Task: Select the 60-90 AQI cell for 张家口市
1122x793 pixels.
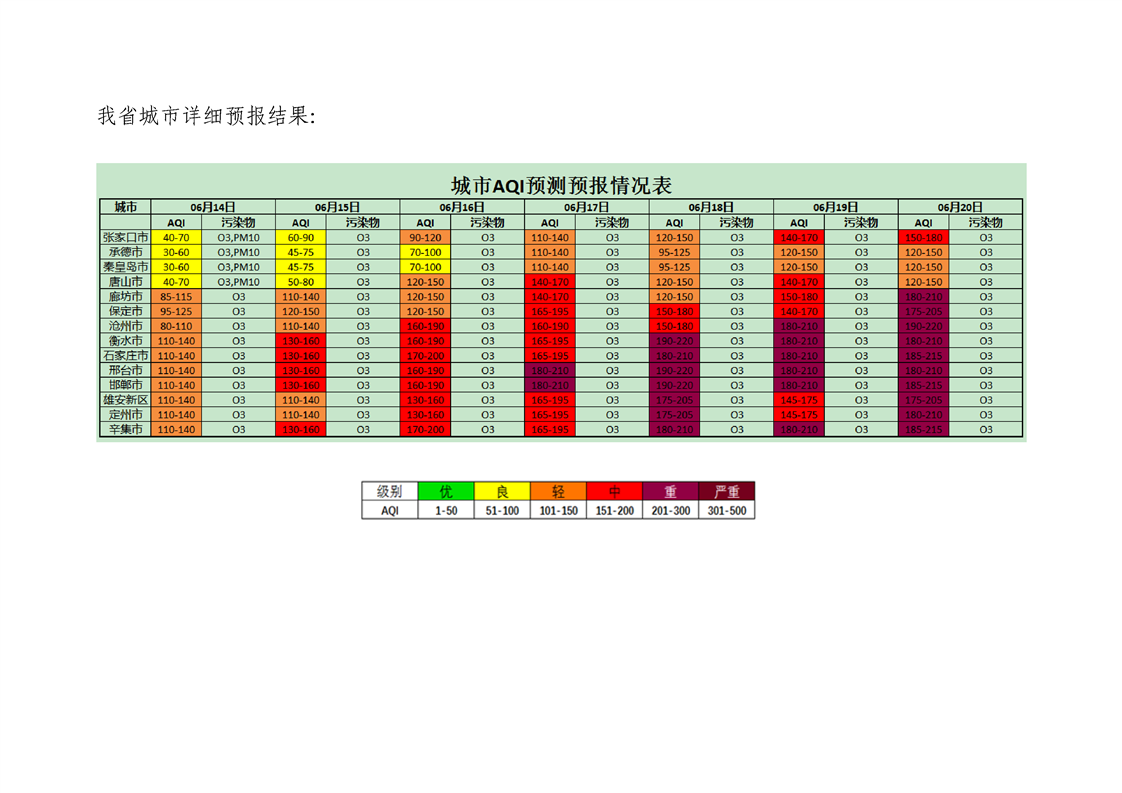Action: (301, 238)
